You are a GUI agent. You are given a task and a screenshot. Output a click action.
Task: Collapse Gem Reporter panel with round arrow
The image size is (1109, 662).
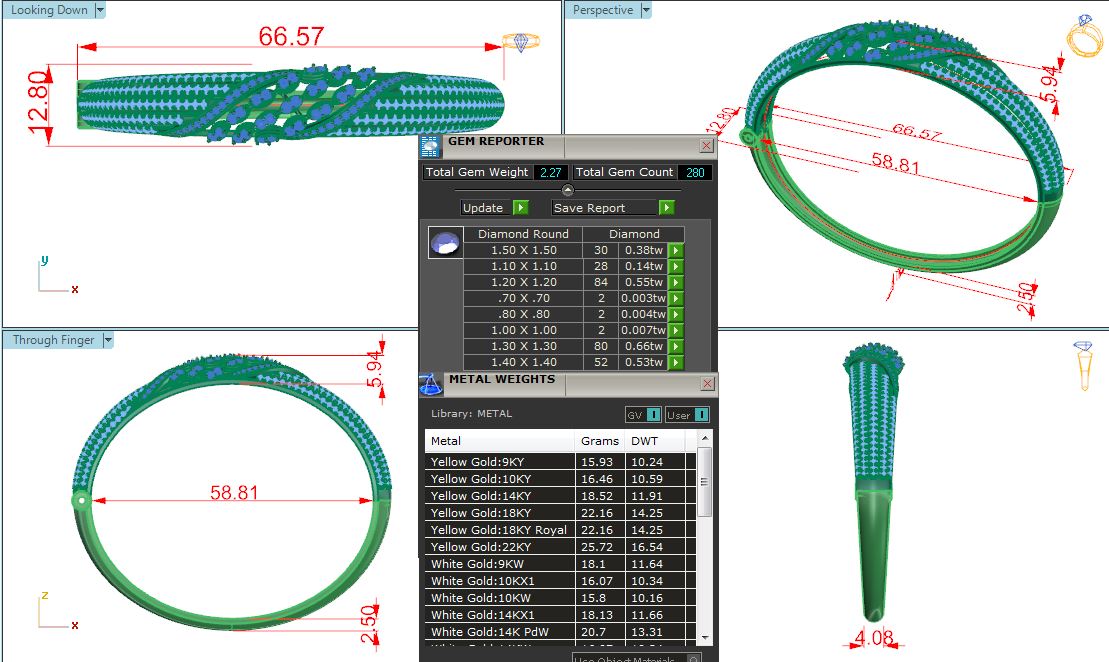click(567, 190)
